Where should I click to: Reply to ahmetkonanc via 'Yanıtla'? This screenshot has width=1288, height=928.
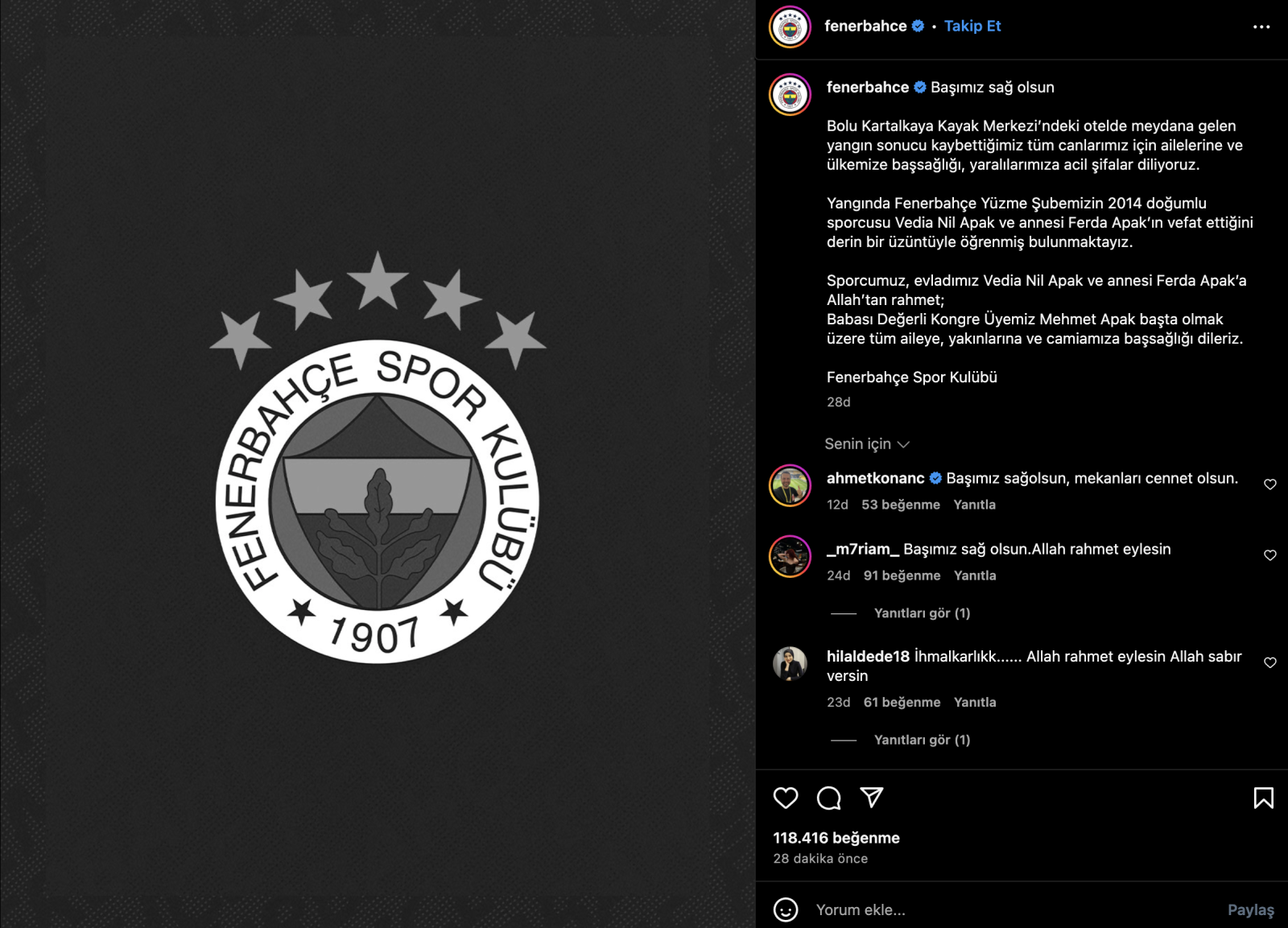[974, 505]
